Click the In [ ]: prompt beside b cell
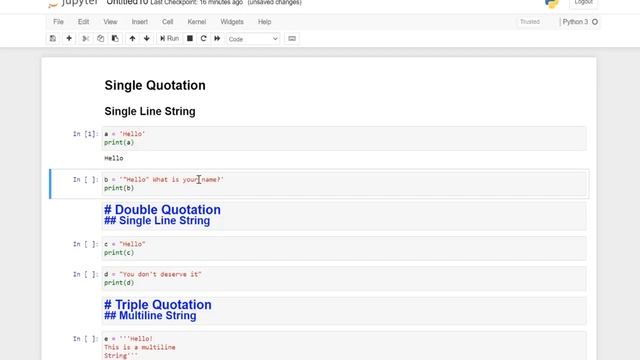640x360 pixels. point(86,180)
